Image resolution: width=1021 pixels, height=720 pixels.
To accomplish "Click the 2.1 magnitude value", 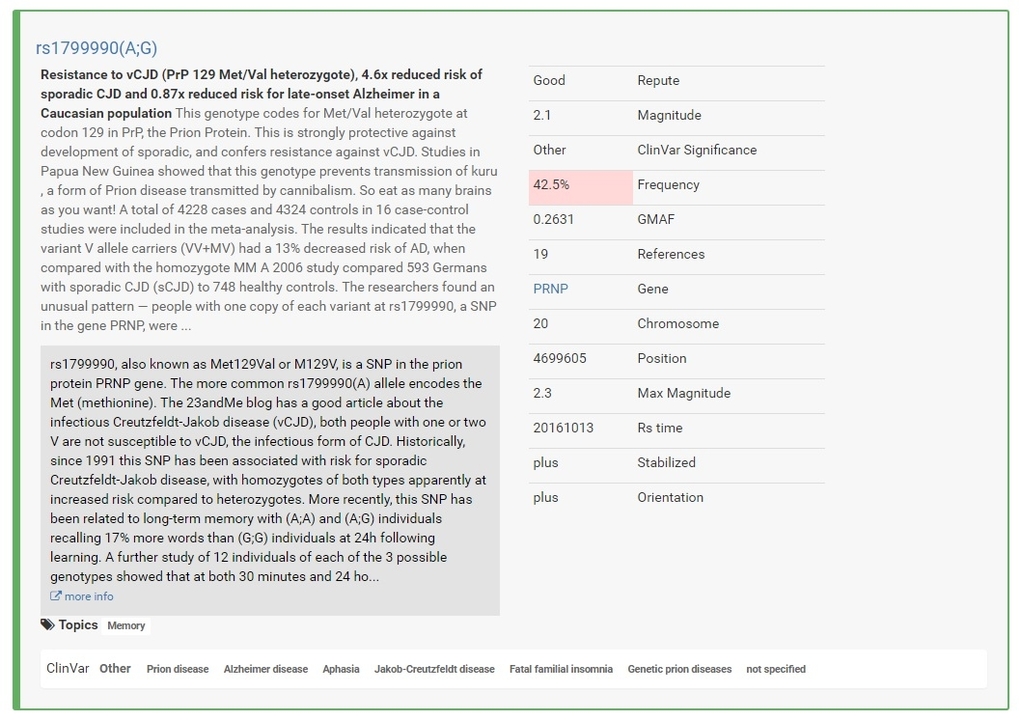I will click(542, 115).
